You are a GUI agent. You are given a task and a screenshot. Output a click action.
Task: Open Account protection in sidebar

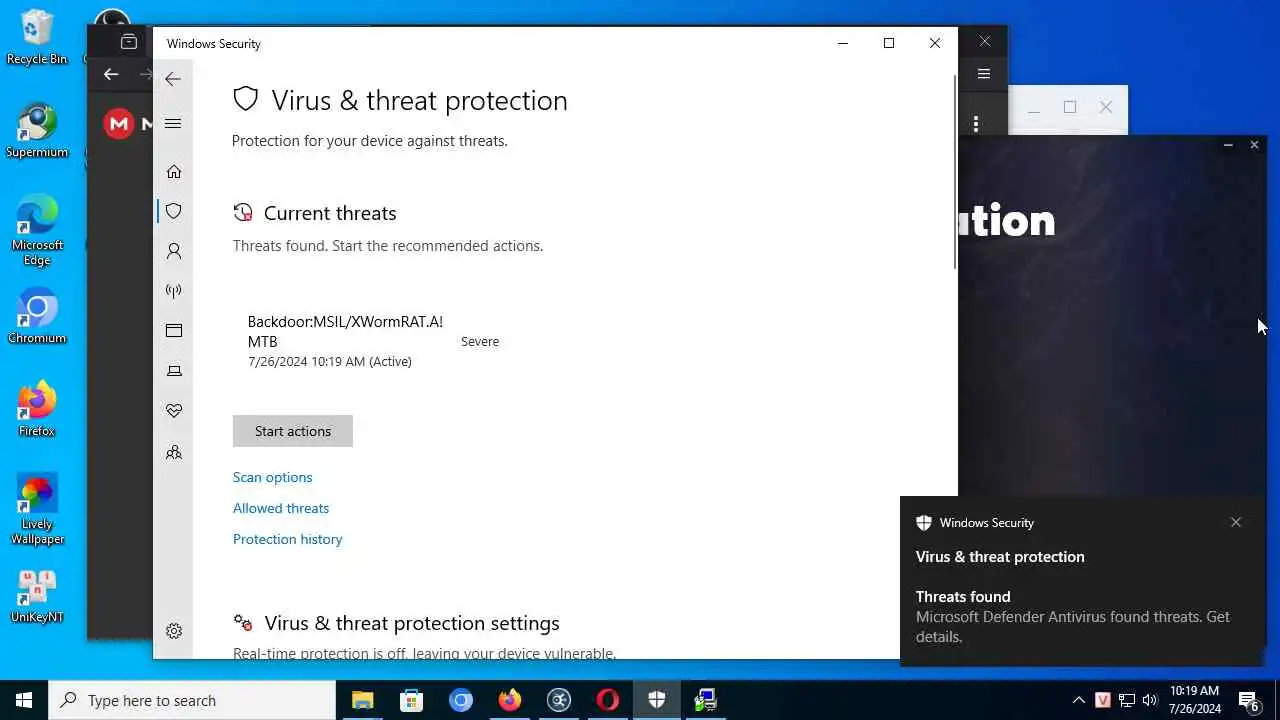[x=174, y=251]
